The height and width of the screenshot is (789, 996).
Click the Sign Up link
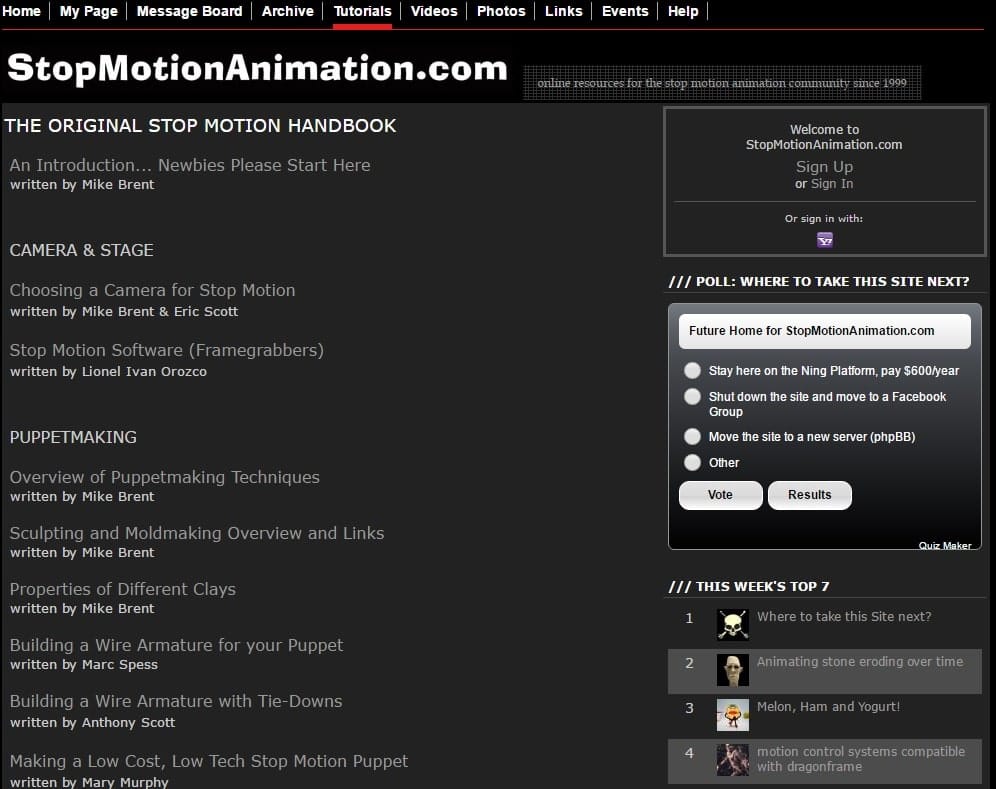coord(824,167)
